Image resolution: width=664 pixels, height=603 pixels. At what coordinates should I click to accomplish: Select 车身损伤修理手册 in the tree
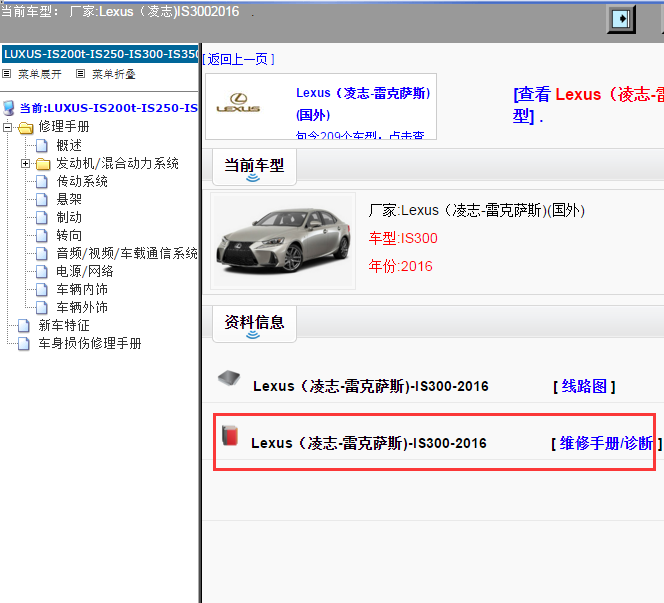(90, 343)
